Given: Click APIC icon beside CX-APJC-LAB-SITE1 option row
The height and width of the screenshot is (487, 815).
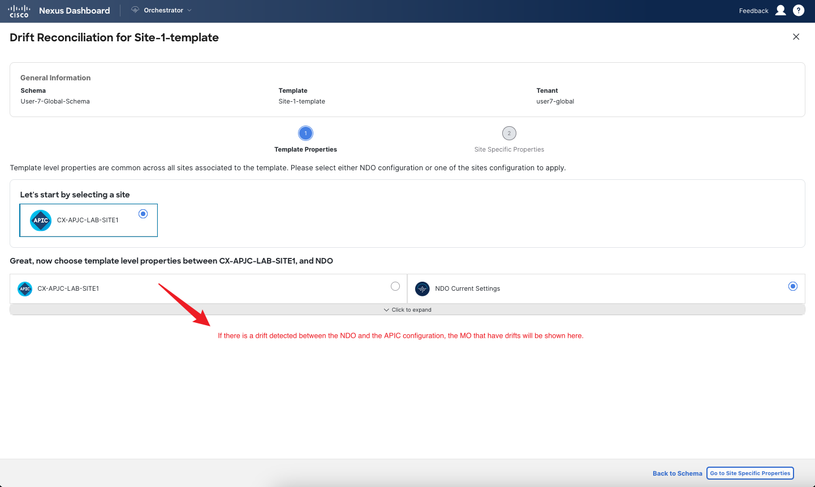Looking at the screenshot, I should click(25, 288).
